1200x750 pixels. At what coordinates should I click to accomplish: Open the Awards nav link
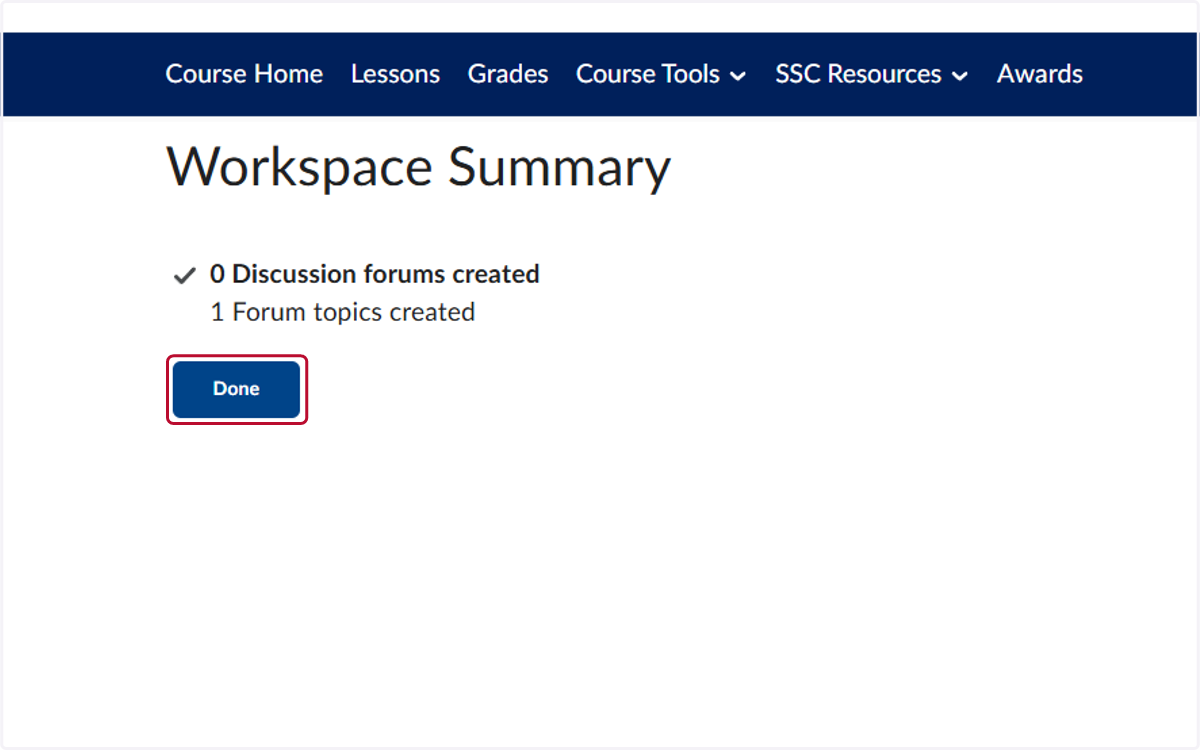click(1040, 74)
